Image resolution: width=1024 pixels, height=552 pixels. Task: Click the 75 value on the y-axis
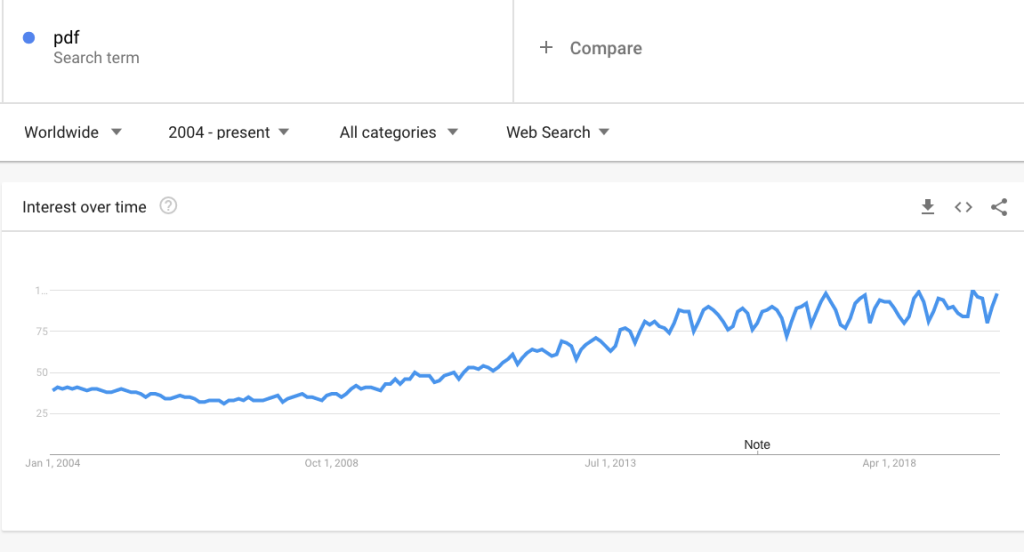40,332
